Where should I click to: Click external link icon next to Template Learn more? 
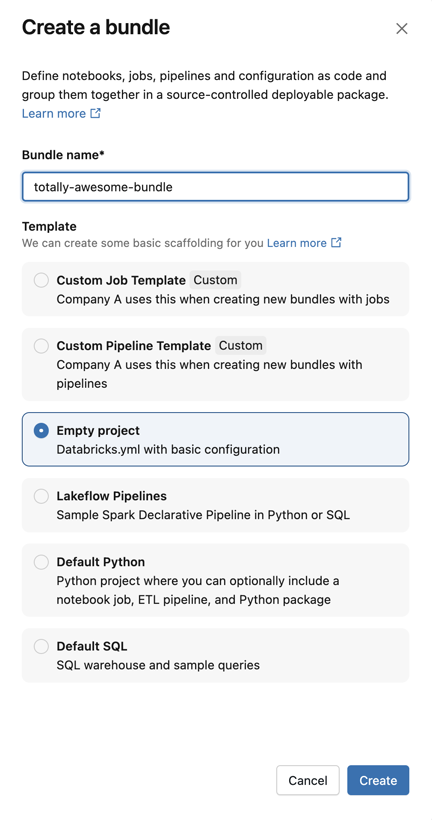coord(336,242)
